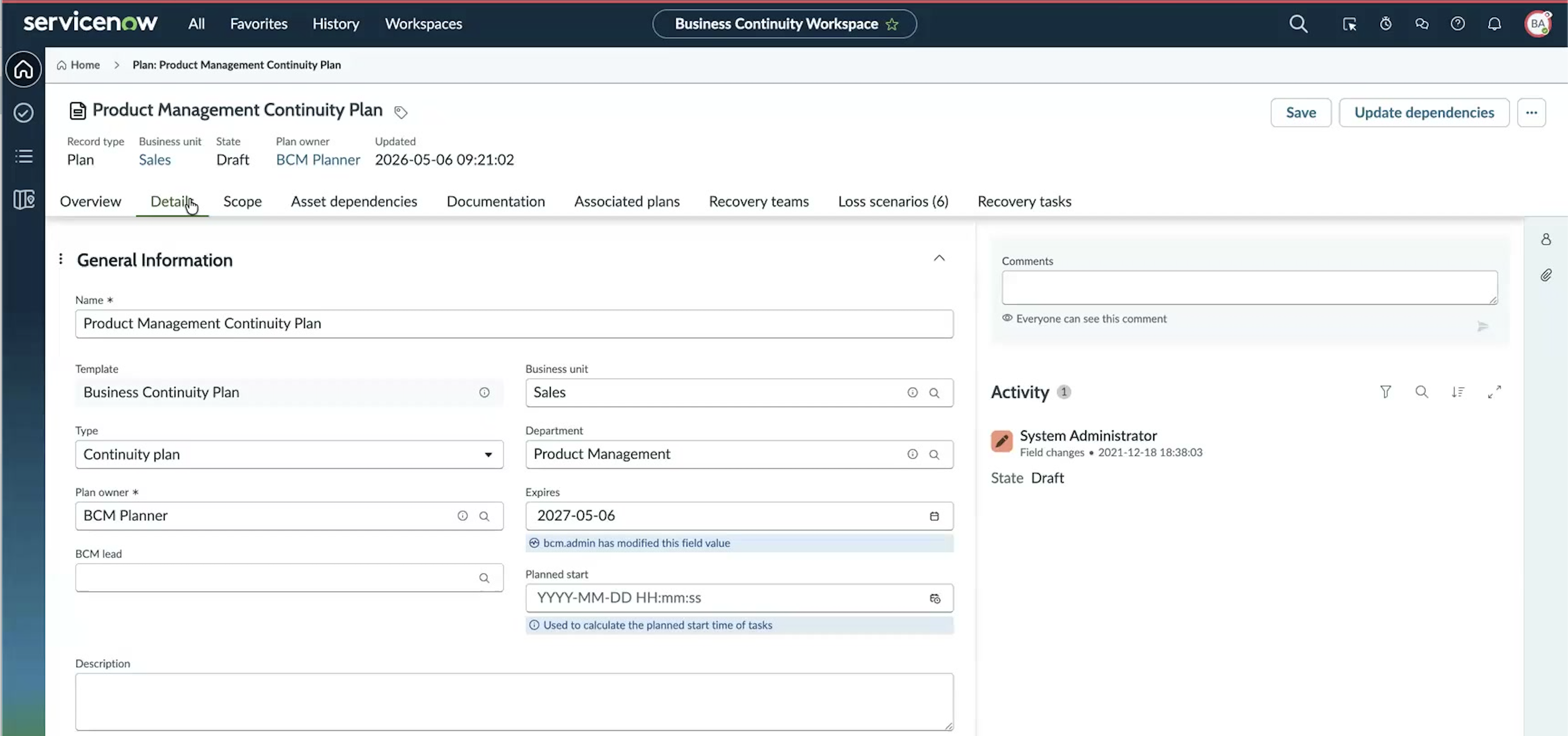Search within the Activity stream
This screenshot has height=736, width=1568.
[1421, 392]
